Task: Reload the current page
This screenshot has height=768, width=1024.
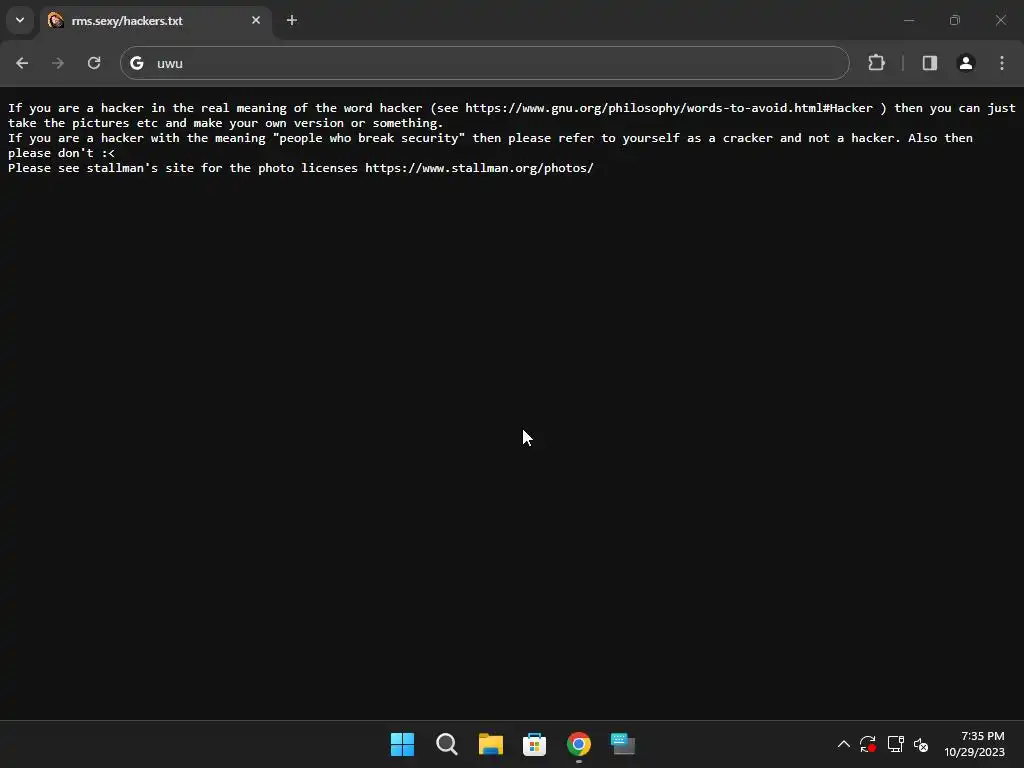Action: pyautogui.click(x=94, y=63)
